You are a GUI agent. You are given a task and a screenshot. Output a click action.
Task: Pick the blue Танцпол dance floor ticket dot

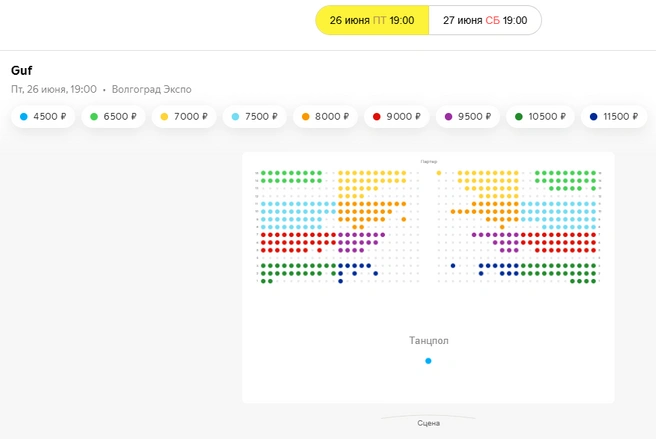click(428, 361)
